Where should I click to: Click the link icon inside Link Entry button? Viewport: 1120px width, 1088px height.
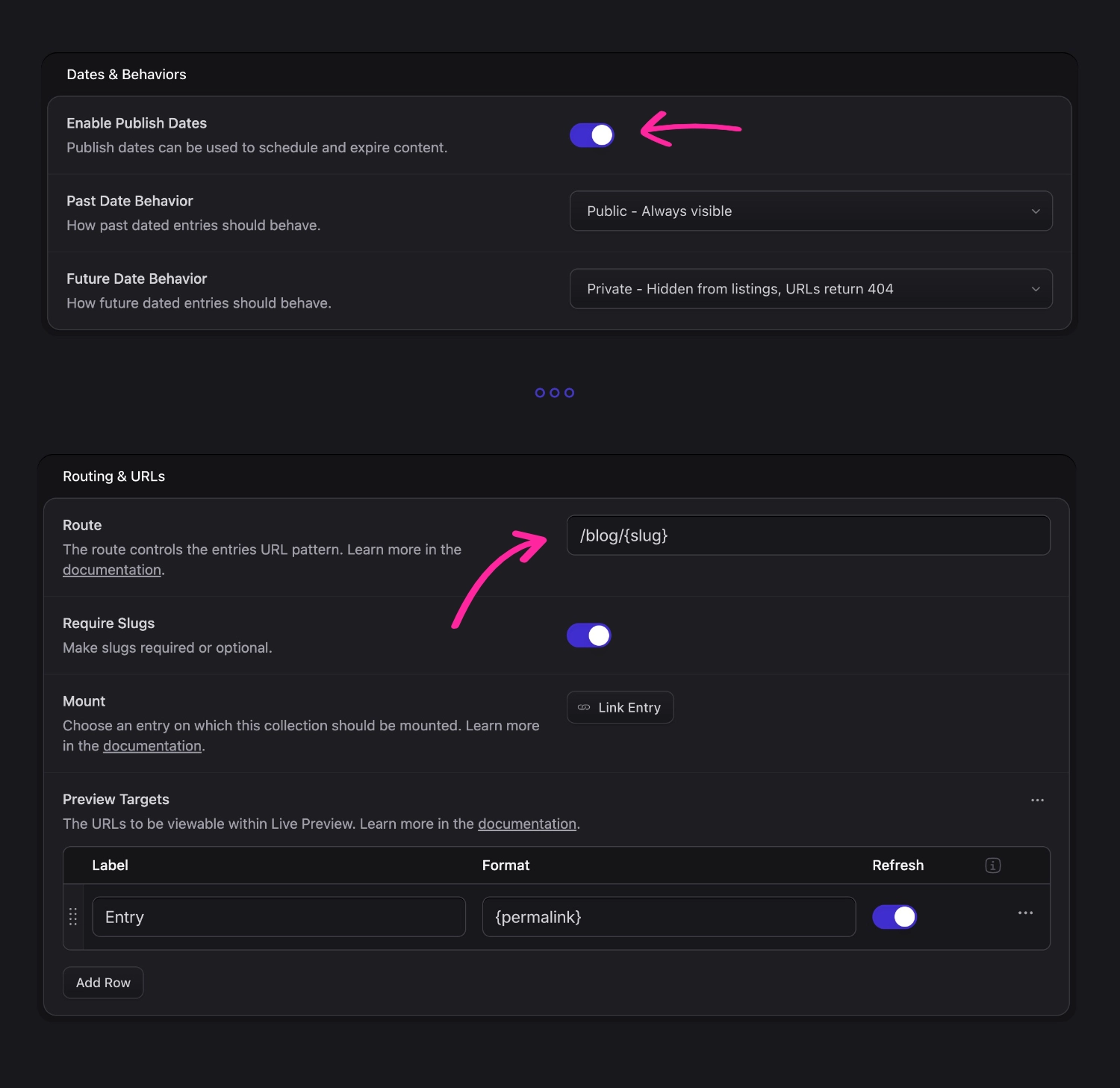point(583,707)
